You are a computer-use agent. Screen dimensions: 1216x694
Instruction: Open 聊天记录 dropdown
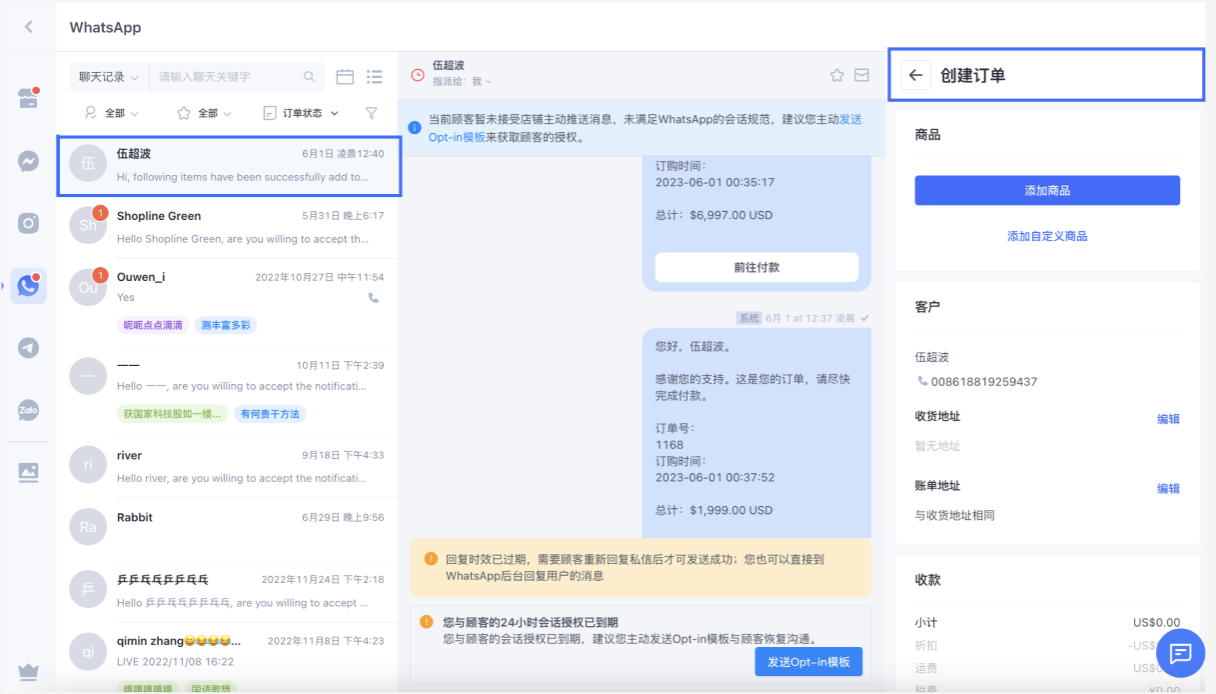click(109, 76)
